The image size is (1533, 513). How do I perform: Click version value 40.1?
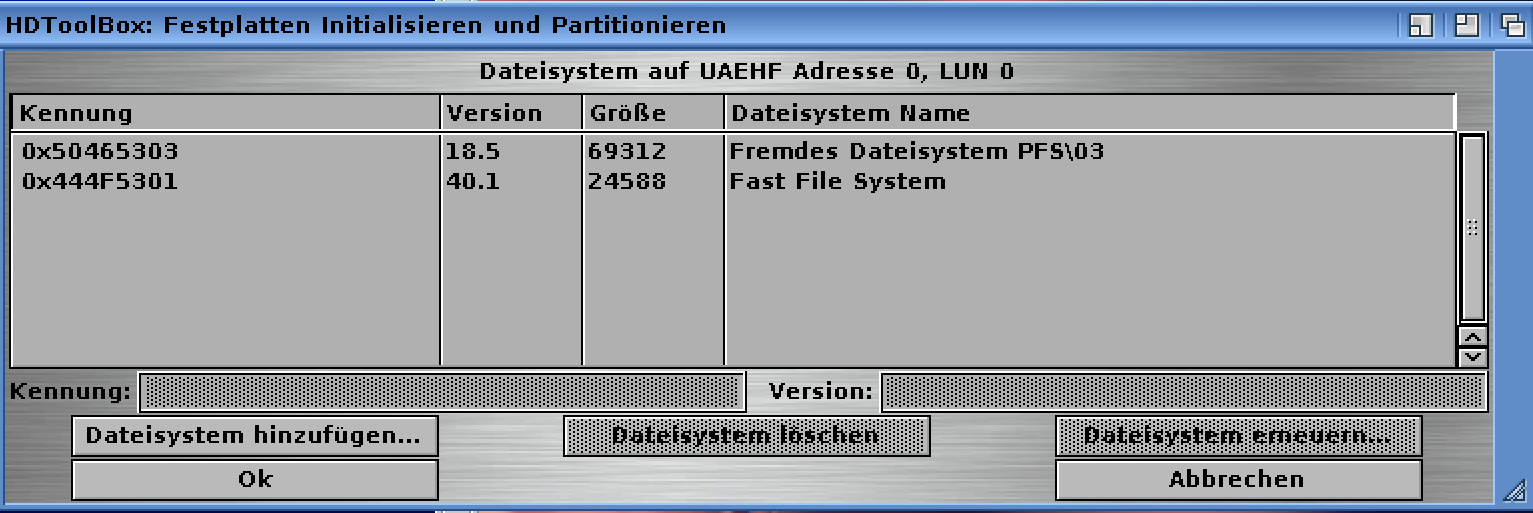473,182
